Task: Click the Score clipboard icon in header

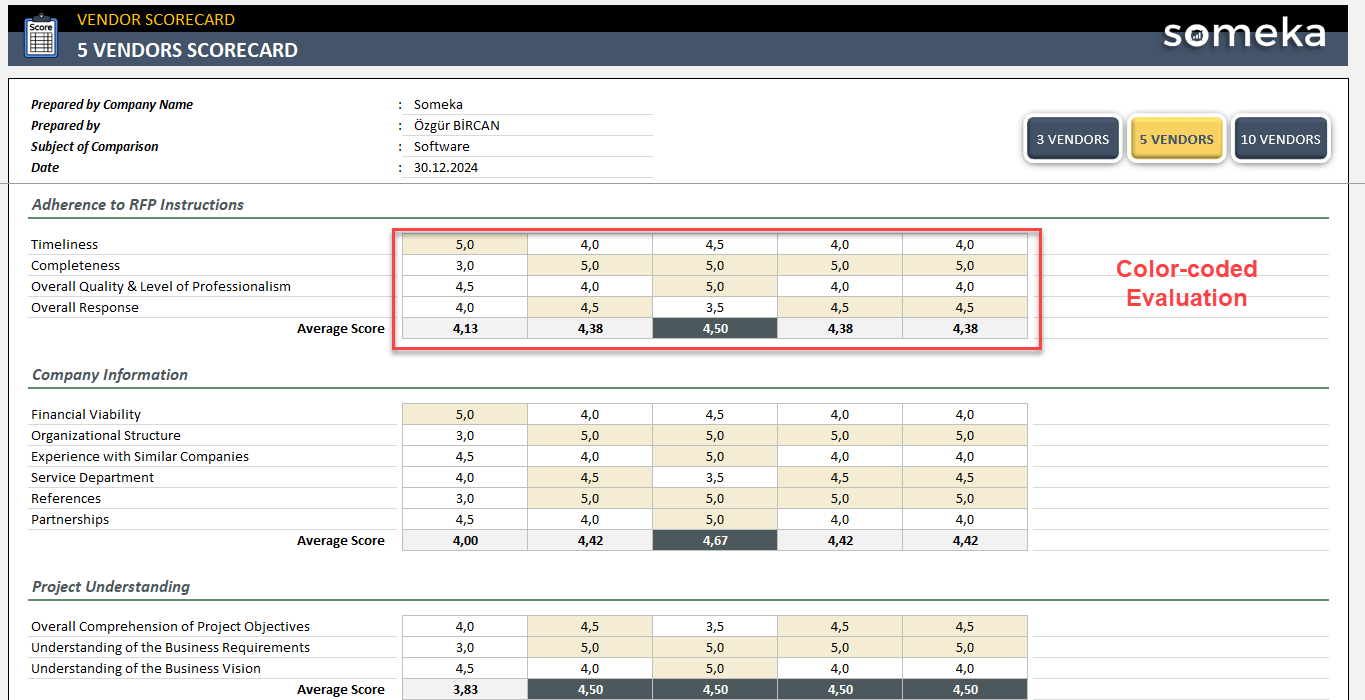Action: point(40,35)
